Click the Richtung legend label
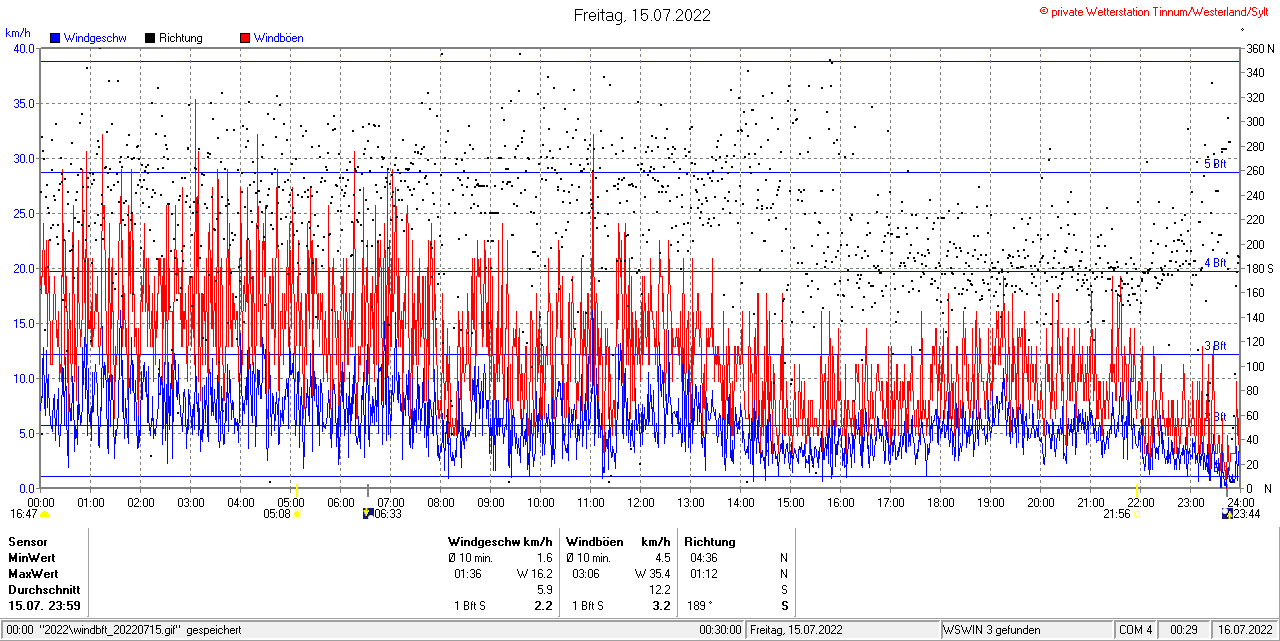Viewport: 1280px width, 641px height. coord(181,38)
